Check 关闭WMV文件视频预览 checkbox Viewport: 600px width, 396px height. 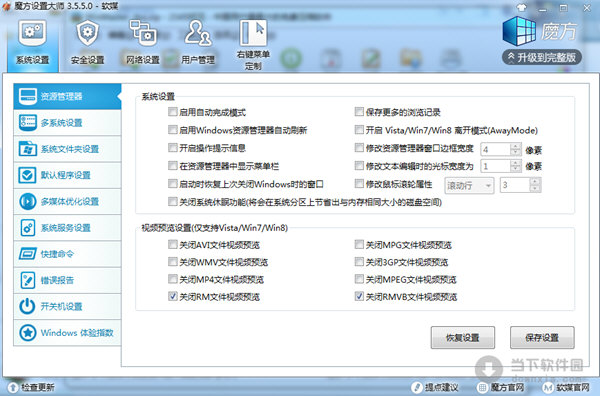coord(173,262)
